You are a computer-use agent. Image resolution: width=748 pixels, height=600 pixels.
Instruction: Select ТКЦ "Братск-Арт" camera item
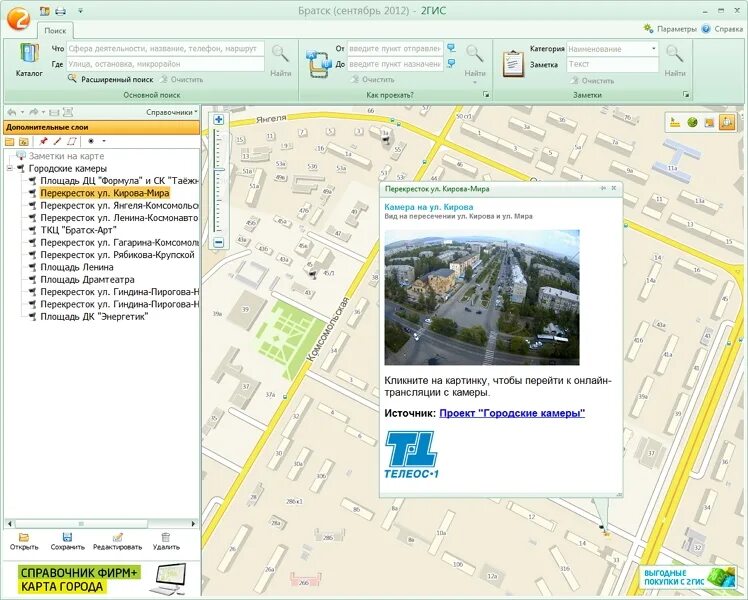pos(79,230)
